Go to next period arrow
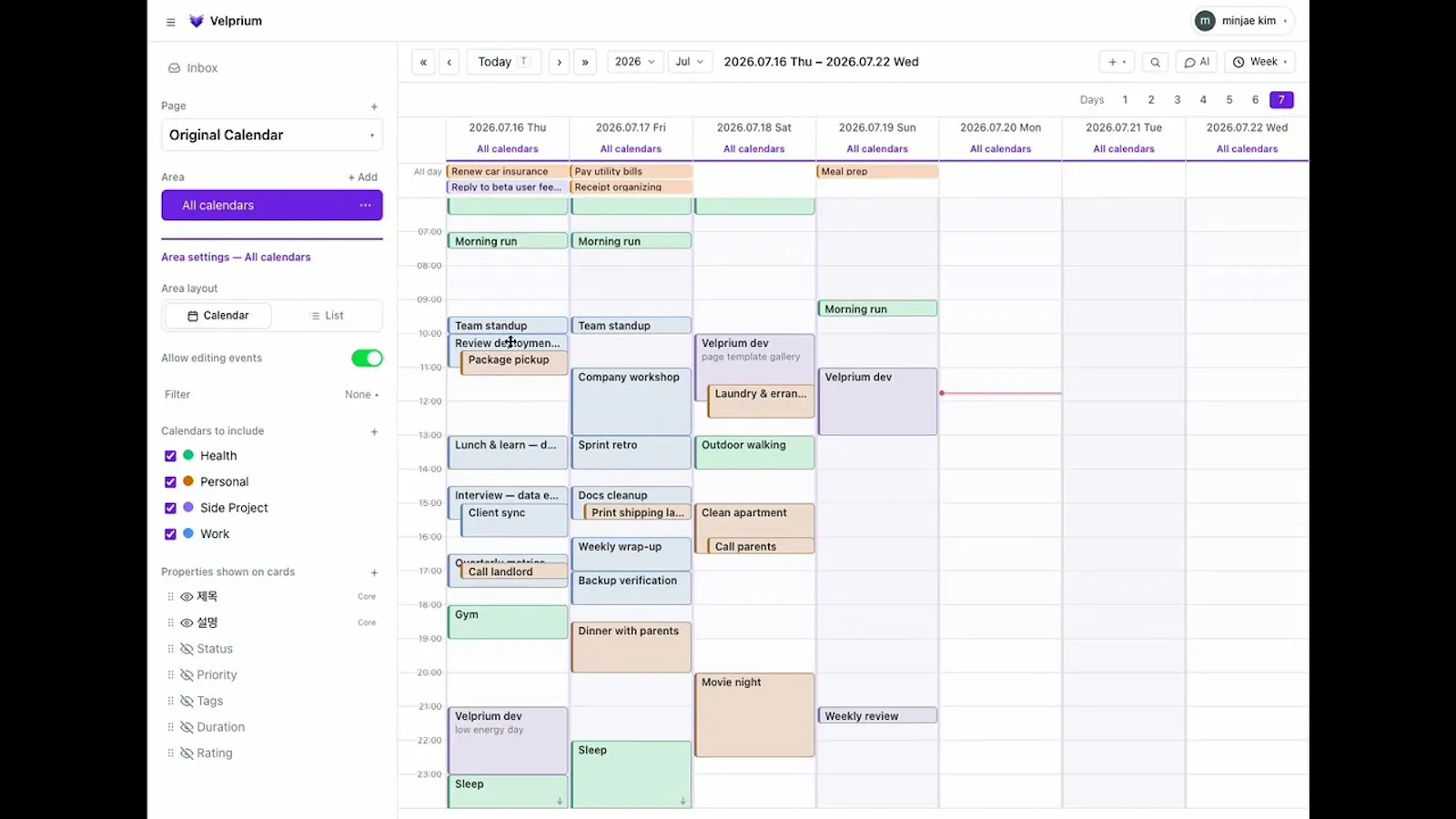The height and width of the screenshot is (819, 1456). (x=559, y=62)
